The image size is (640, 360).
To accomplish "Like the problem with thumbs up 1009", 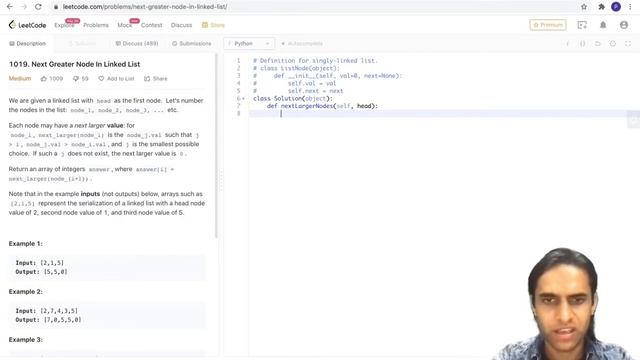I will click(52, 79).
